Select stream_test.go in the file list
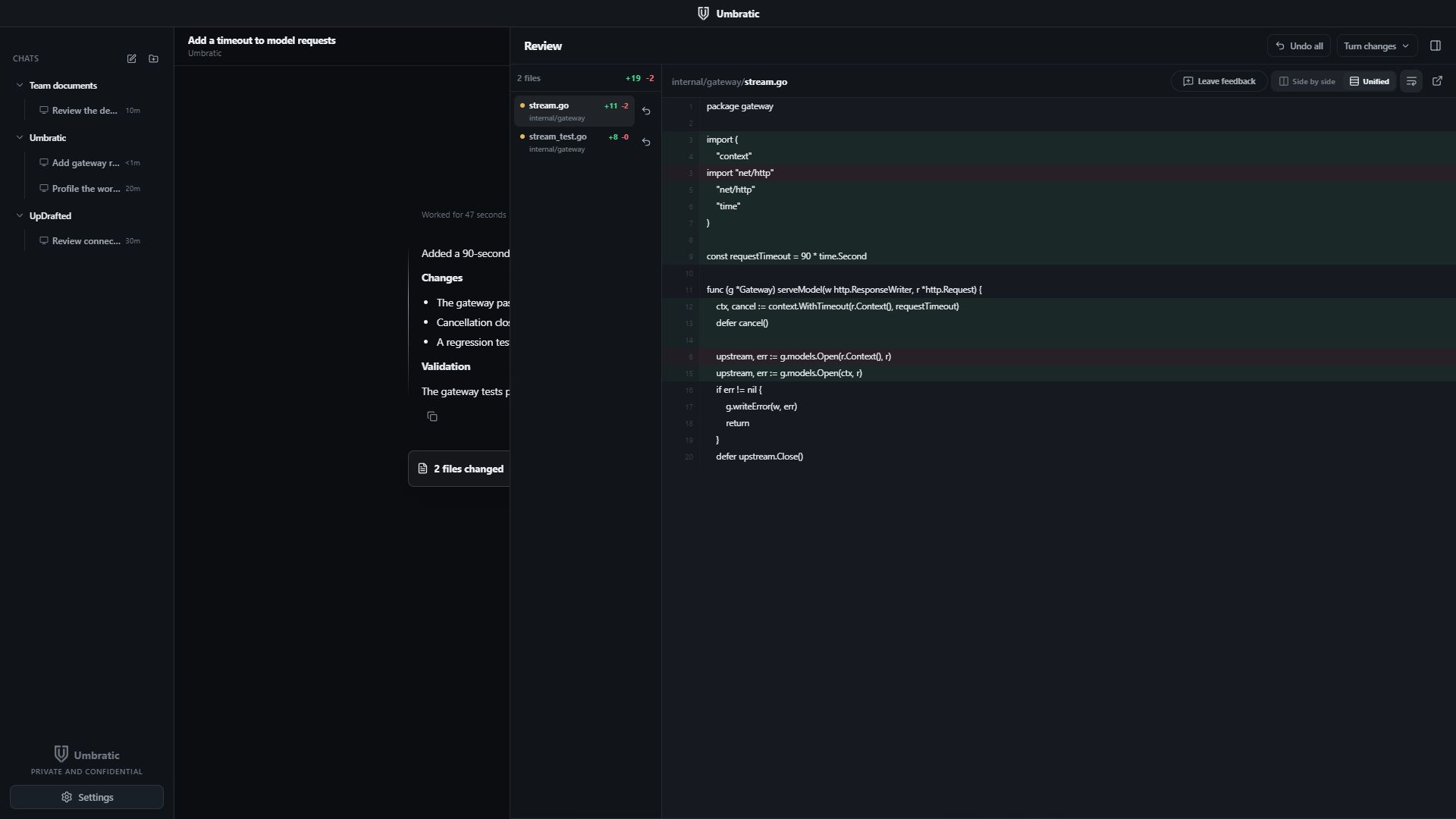This screenshot has height=819, width=1456. pyautogui.click(x=574, y=142)
